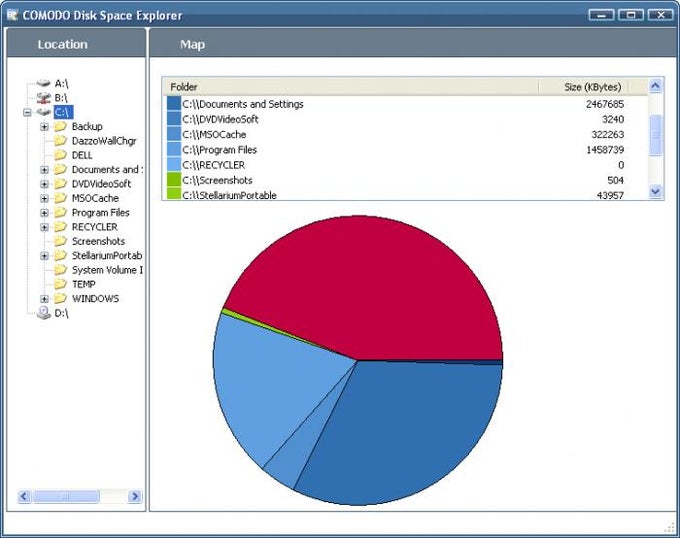Viewport: 680px width, 538px height.
Task: Click the Screenshots folder icon in tree
Action: tap(60, 241)
